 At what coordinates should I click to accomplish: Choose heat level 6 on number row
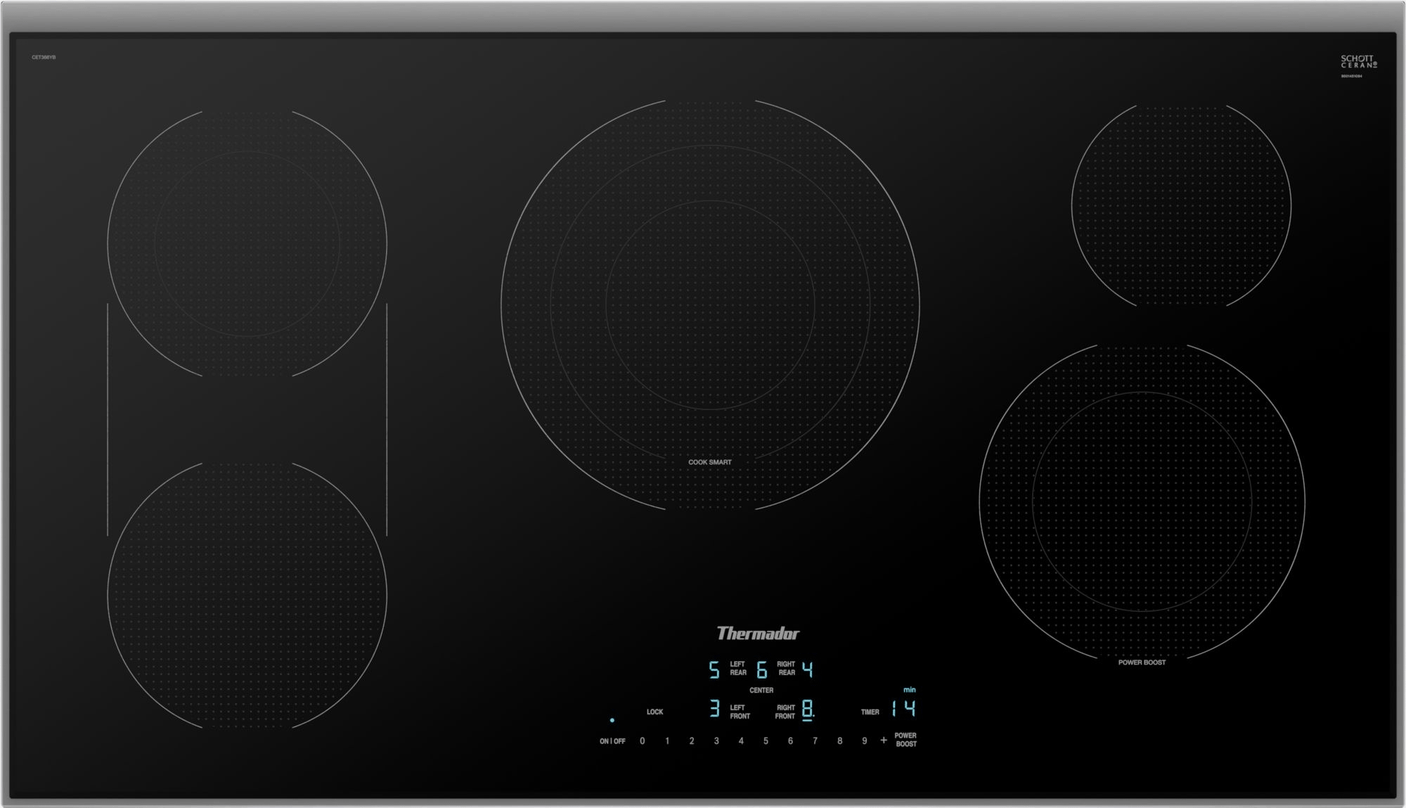pos(790,741)
